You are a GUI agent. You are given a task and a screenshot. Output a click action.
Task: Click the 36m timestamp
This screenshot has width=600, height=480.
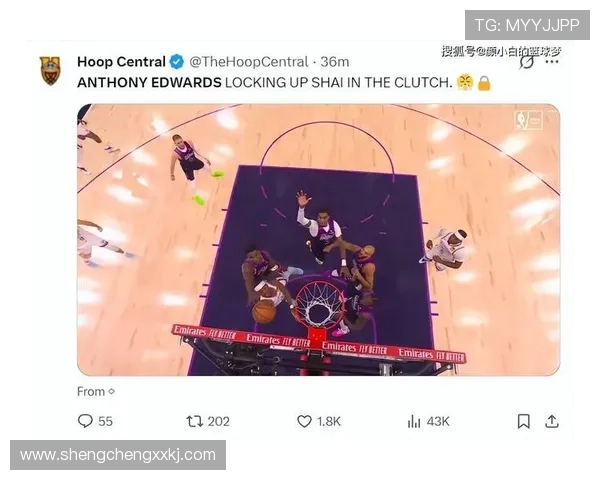334,62
